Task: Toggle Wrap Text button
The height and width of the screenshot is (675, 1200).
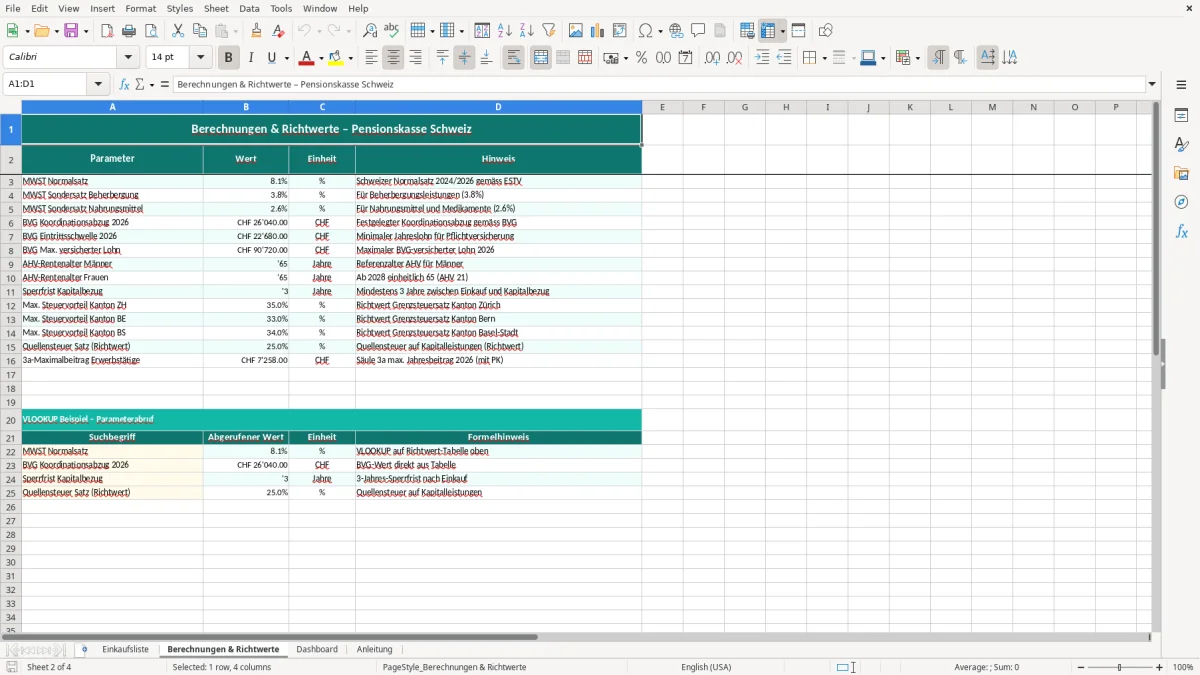Action: 513,58
